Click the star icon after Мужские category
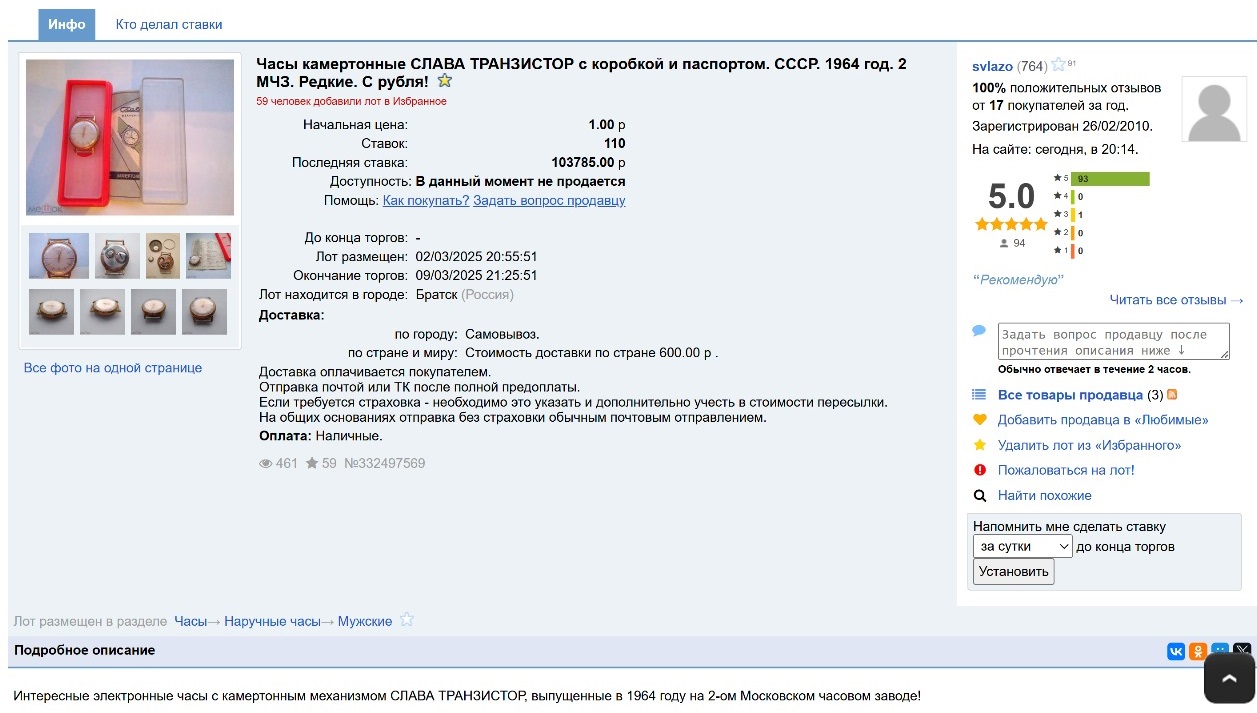1257x713 pixels. tap(406, 620)
